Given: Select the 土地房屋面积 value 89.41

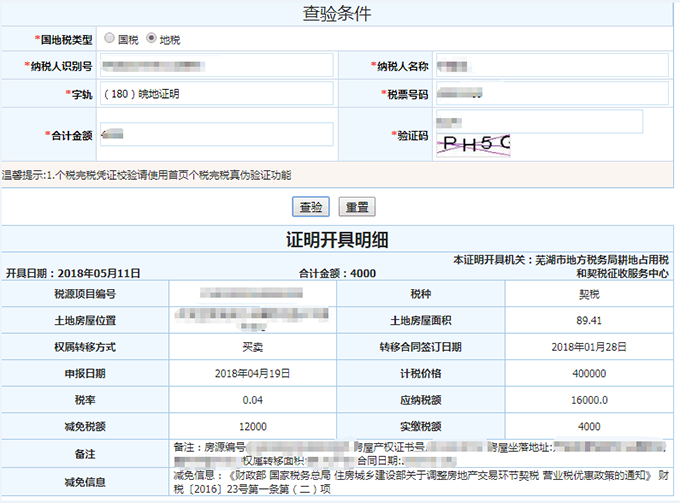Looking at the screenshot, I should [588, 321].
